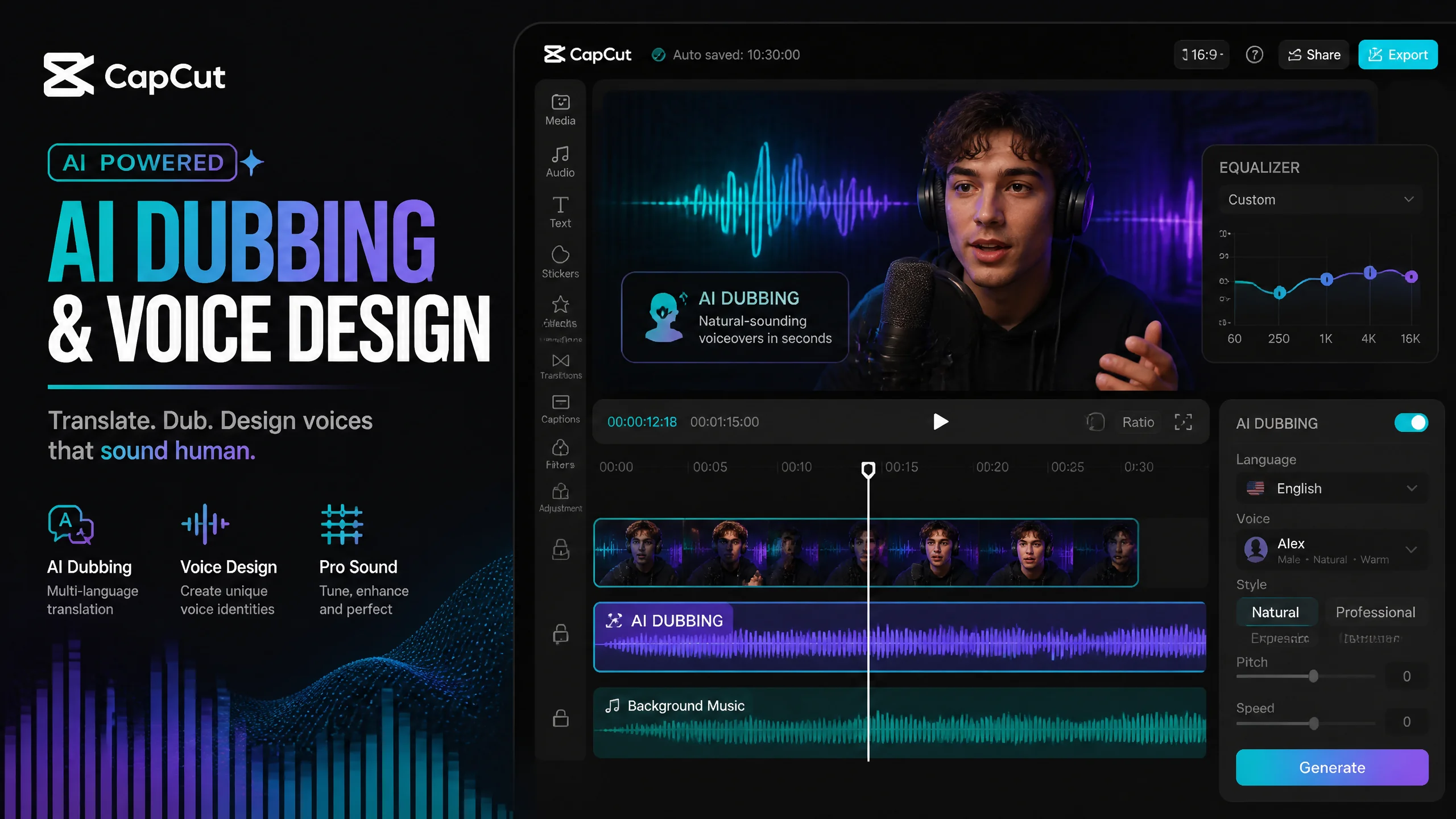This screenshot has width=1456, height=819.
Task: Click the Speed value field
Action: [1407, 722]
